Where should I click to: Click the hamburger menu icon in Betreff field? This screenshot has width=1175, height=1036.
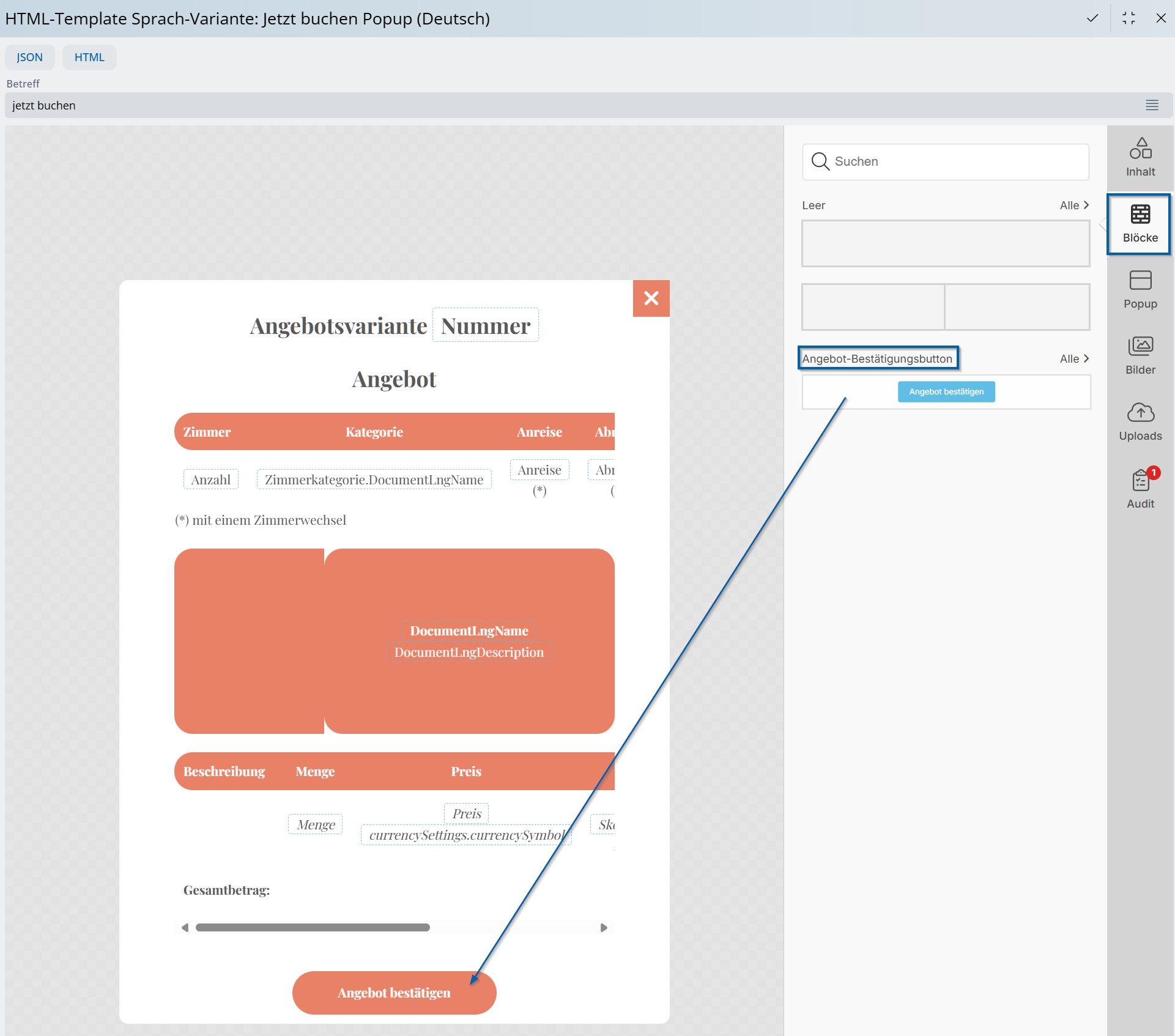pos(1152,105)
